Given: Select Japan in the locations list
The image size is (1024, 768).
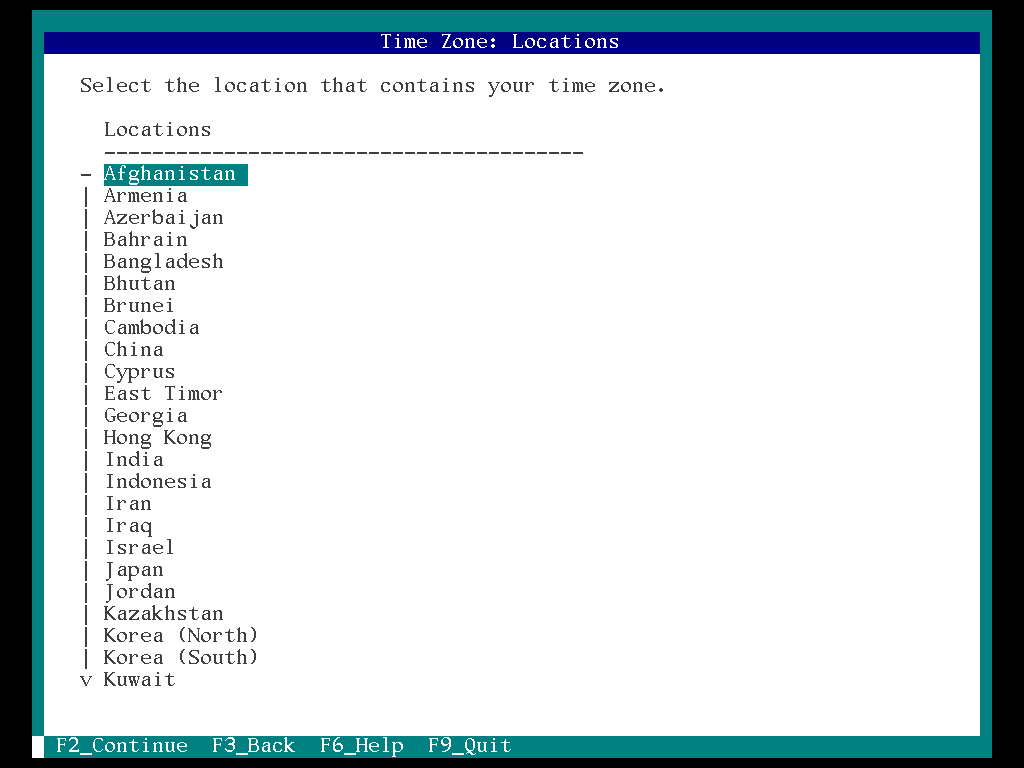Looking at the screenshot, I should [134, 570].
